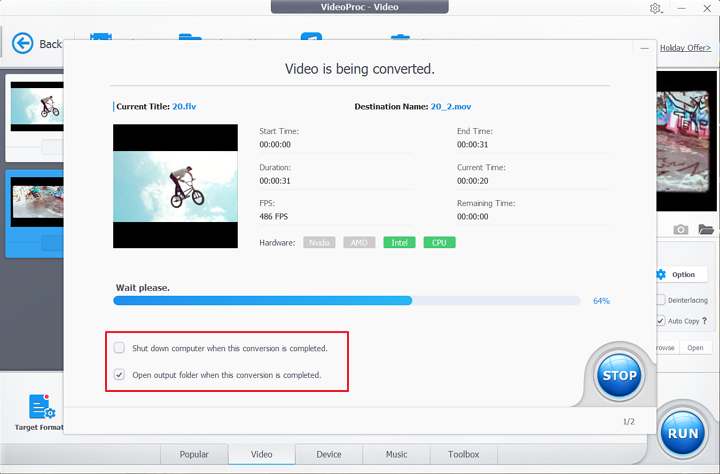Click the 1/2 queue counter
Screen dimensions: 720x474
coord(629,421)
